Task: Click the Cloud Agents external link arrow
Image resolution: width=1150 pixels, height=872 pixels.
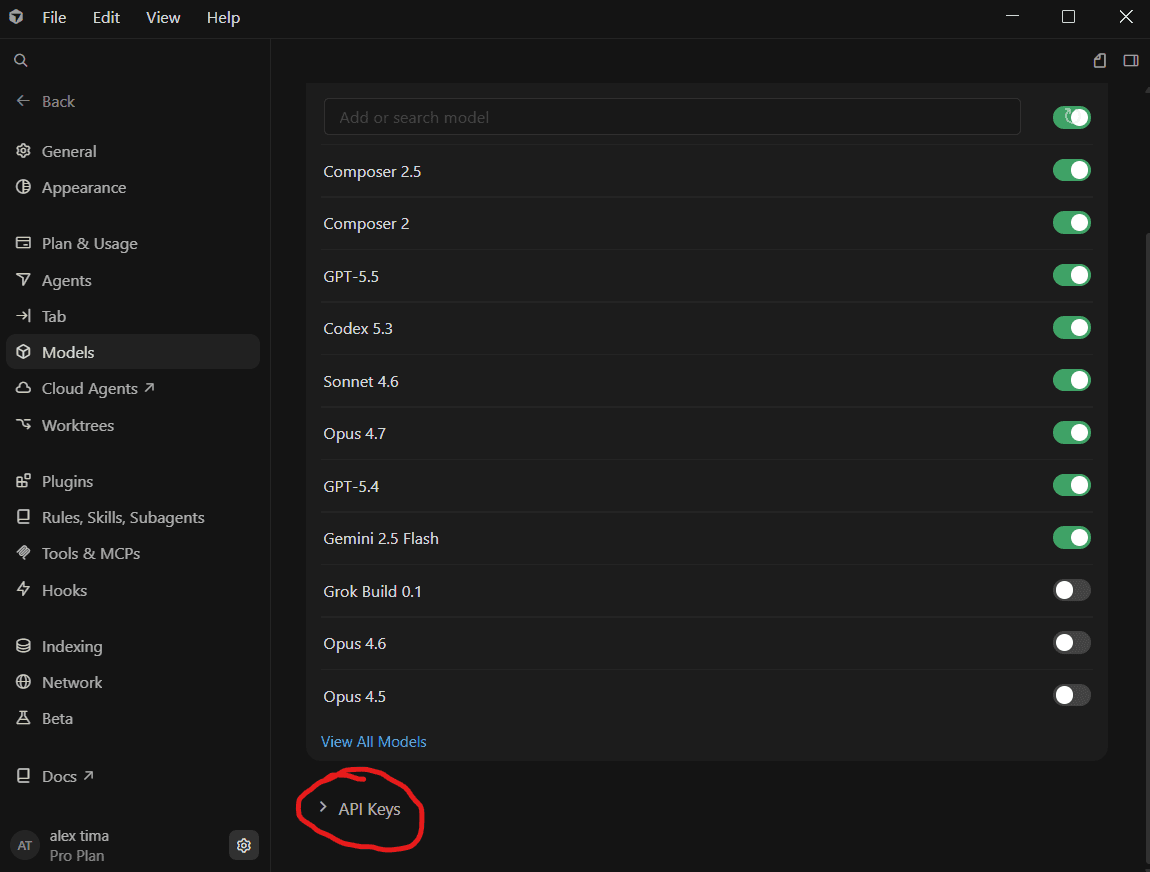Action: (150, 387)
